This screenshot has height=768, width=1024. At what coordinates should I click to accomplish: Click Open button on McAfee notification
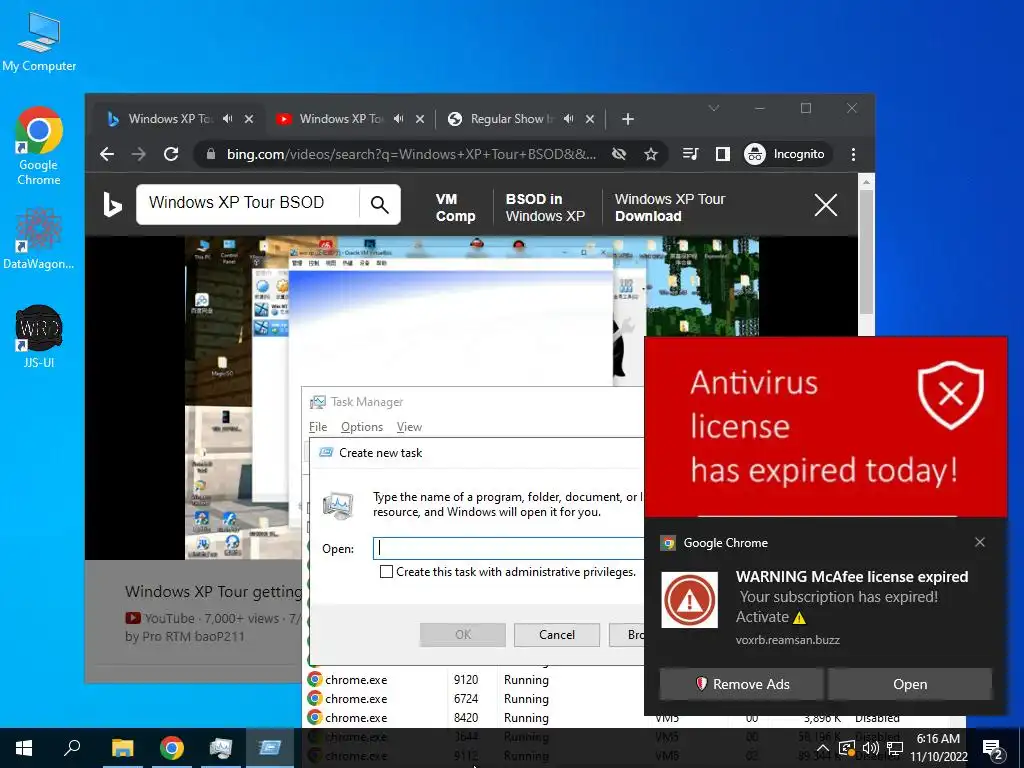click(x=910, y=684)
